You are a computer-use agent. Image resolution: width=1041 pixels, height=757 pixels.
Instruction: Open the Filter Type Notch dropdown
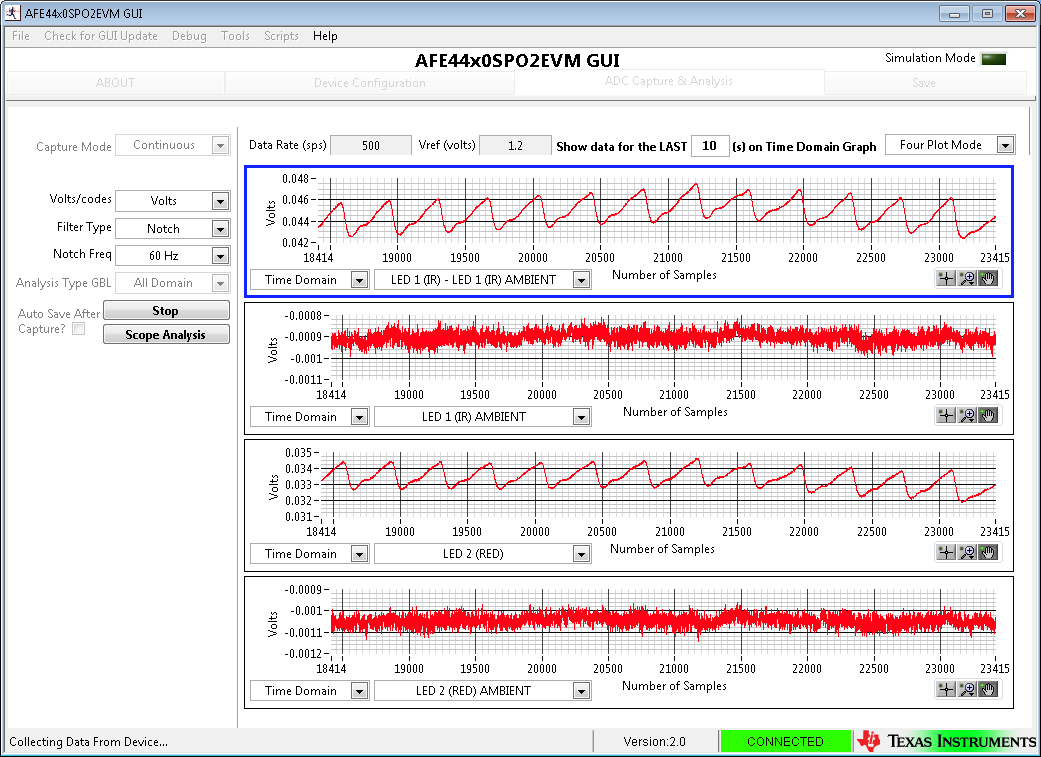172,228
